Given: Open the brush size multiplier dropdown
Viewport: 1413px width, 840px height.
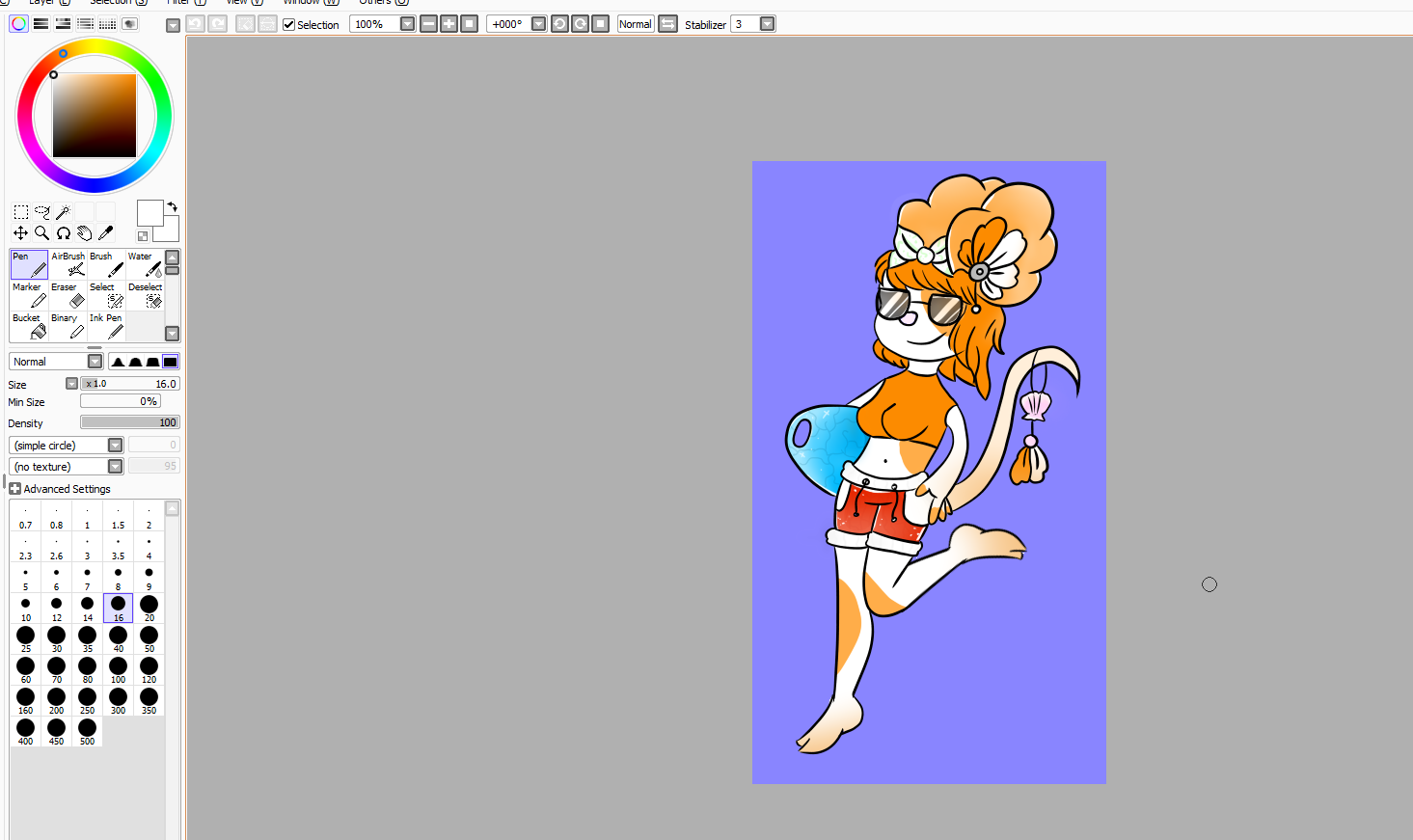Looking at the screenshot, I should point(71,384).
